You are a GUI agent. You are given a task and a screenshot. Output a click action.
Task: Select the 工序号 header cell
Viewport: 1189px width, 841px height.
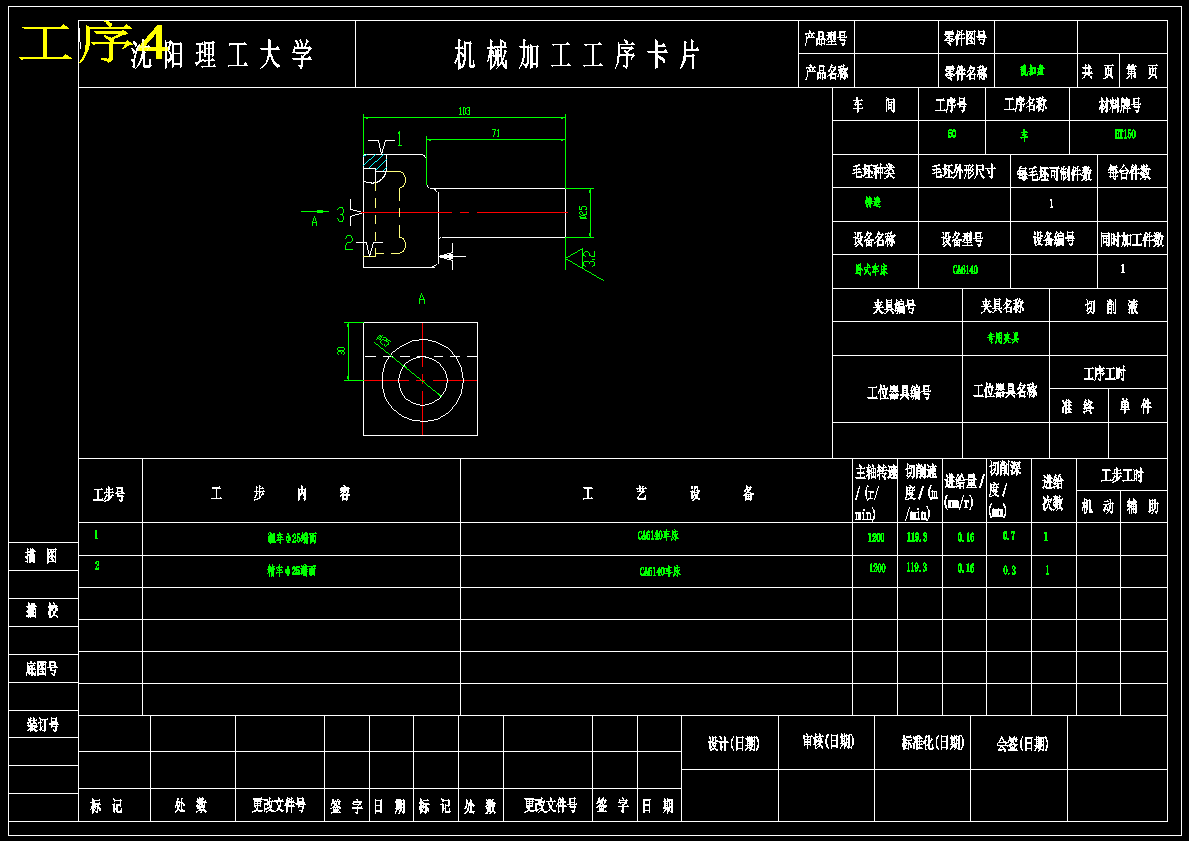pyautogui.click(x=951, y=105)
